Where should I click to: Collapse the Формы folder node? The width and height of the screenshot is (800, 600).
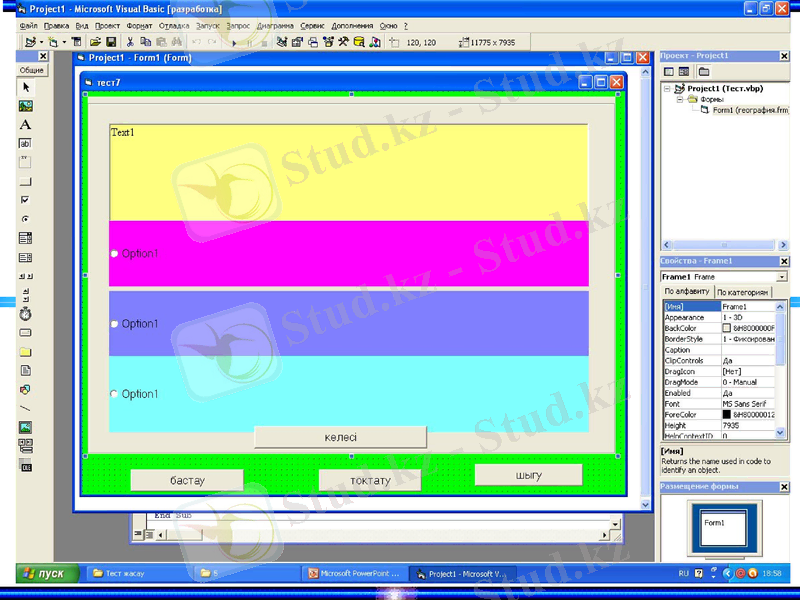pyautogui.click(x=679, y=100)
